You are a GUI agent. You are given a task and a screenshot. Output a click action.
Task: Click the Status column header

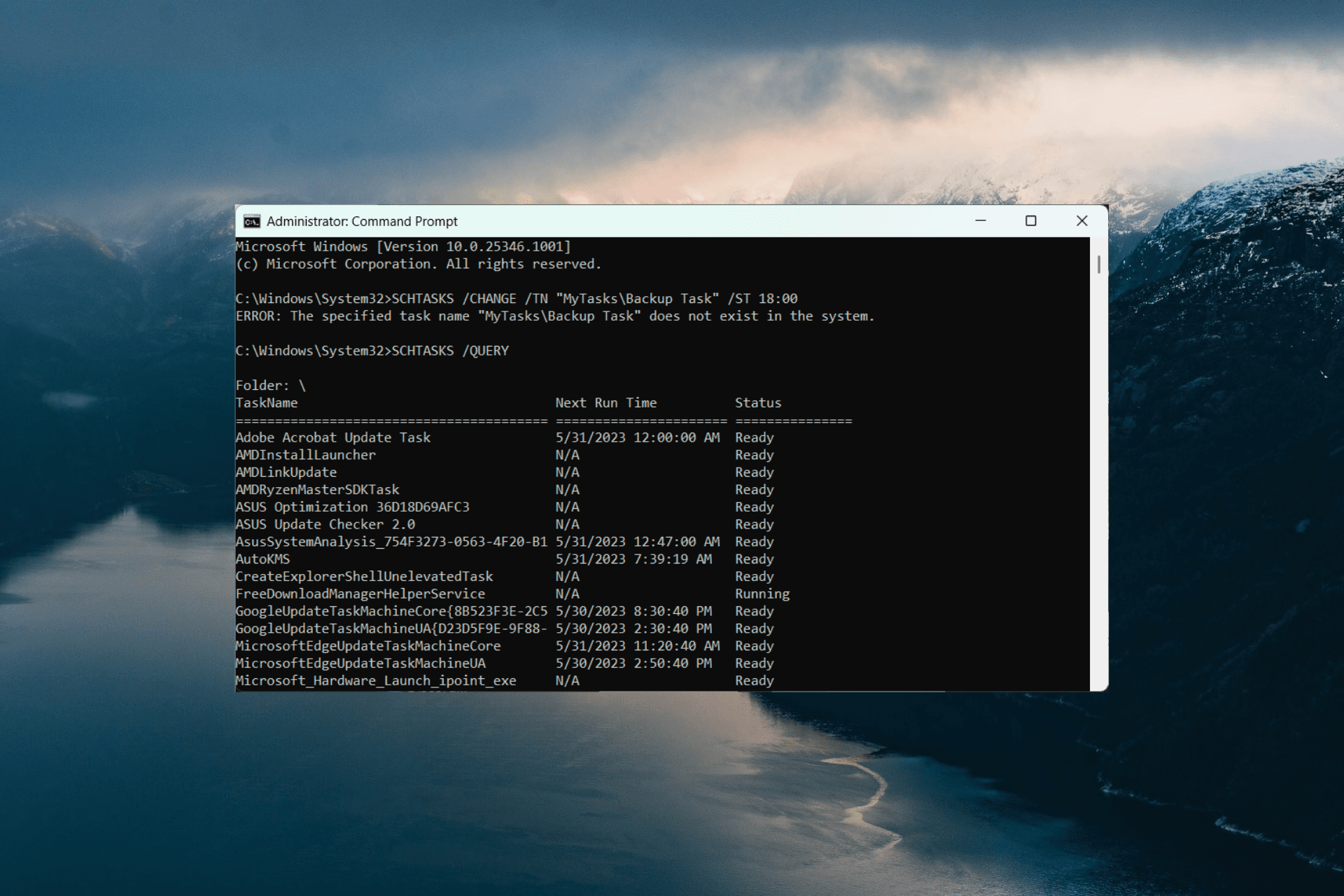tap(758, 403)
